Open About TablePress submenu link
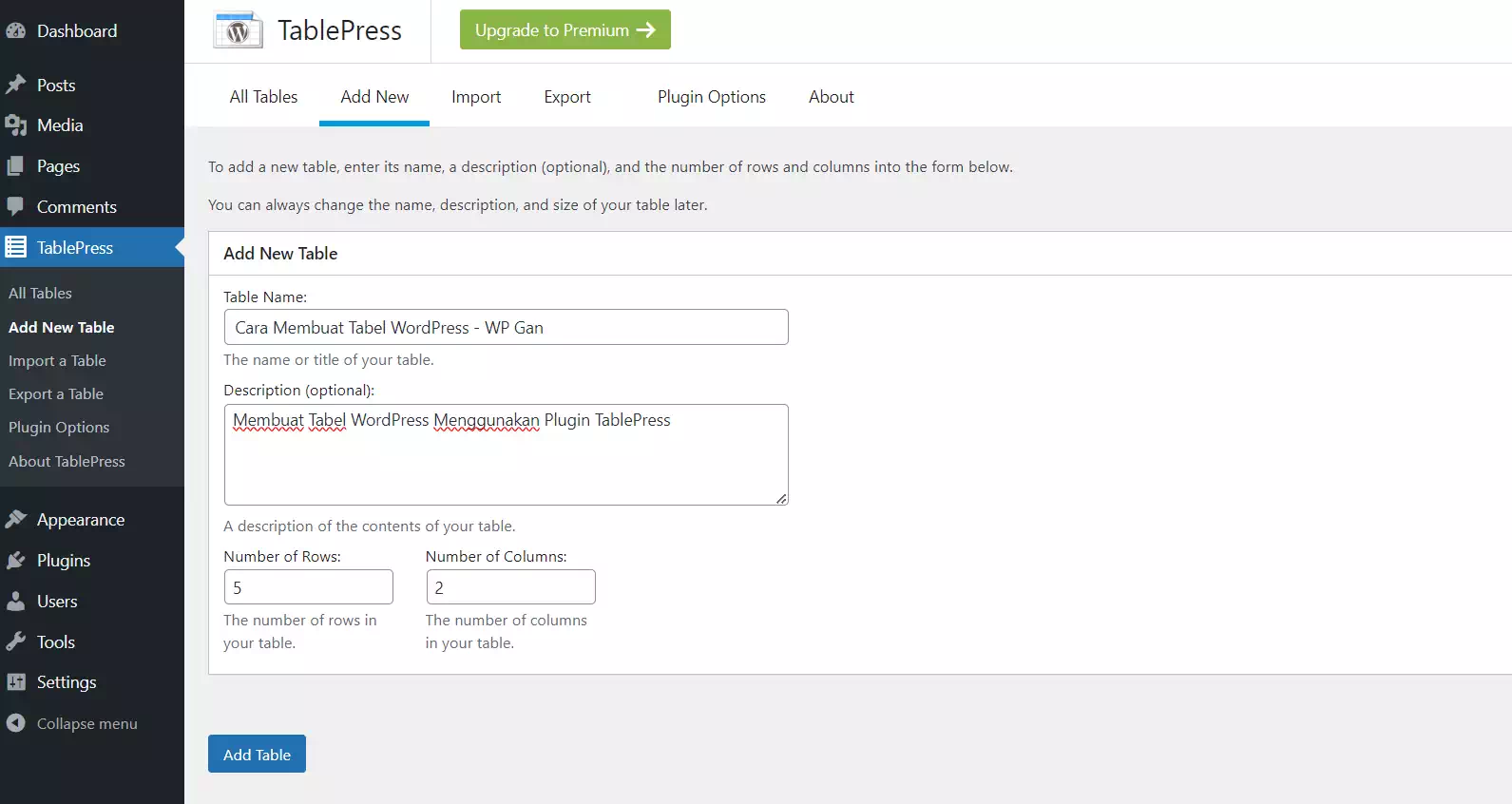The image size is (1512, 804). point(67,461)
